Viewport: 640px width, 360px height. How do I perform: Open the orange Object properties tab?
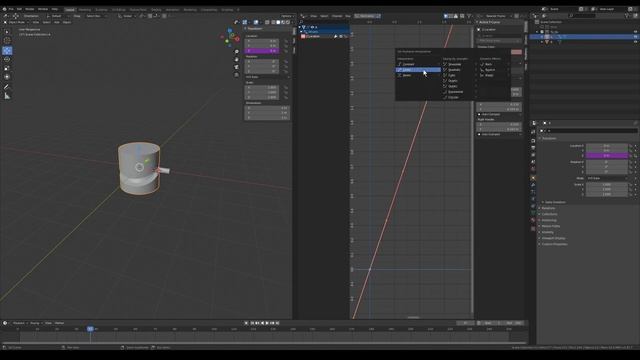[x=533, y=178]
